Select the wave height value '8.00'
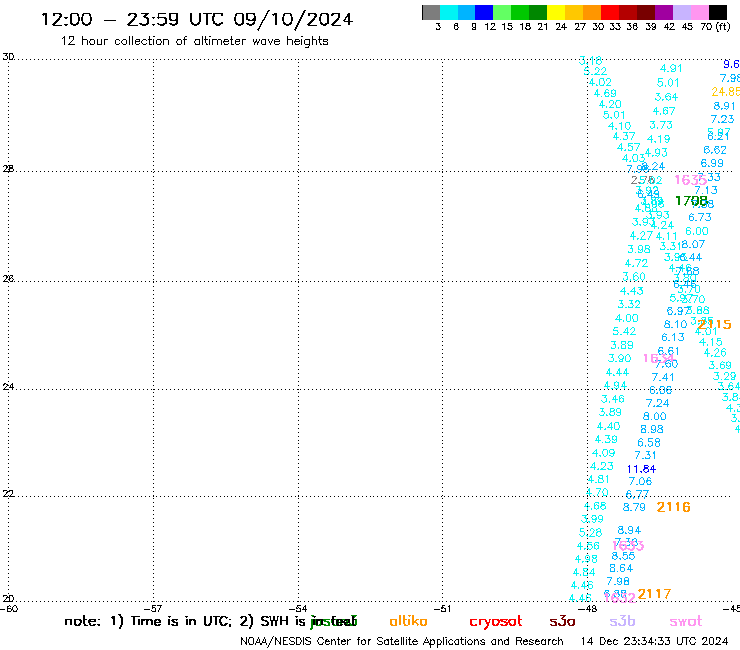This screenshot has height=650, width=740. [655, 416]
